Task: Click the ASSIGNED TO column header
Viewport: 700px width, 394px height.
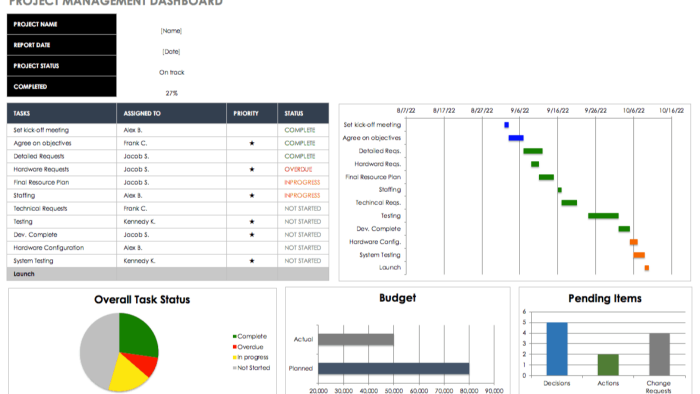Action: (171, 113)
